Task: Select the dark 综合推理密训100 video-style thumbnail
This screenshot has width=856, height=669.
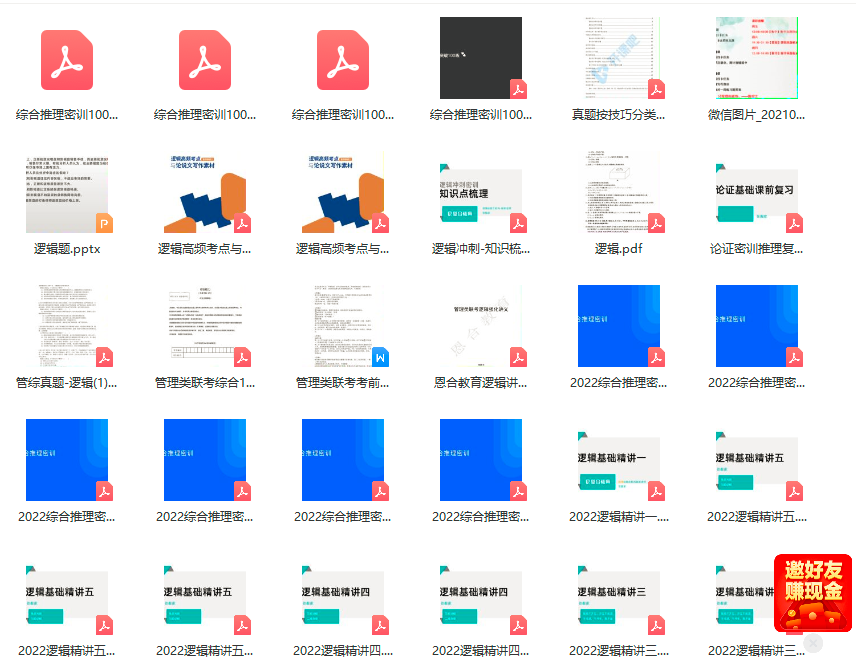Action: (481, 58)
